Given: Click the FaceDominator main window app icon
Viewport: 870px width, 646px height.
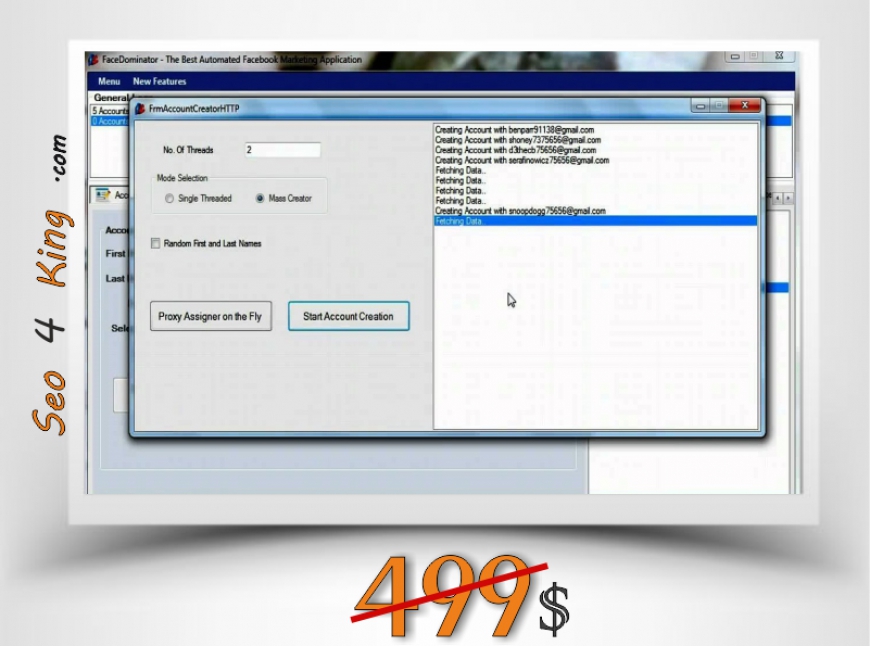Looking at the screenshot, I should click(x=93, y=59).
